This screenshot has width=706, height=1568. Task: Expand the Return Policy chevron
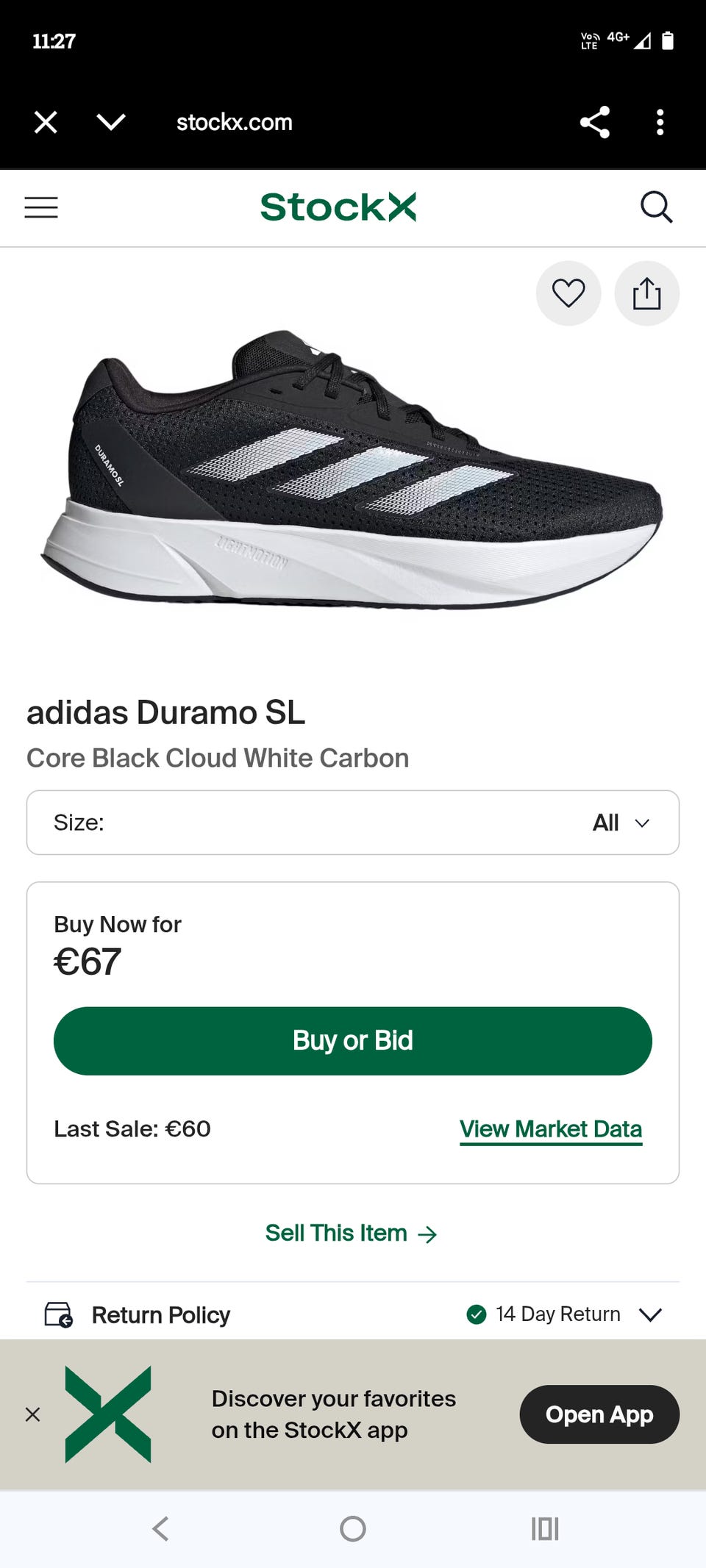click(650, 1314)
